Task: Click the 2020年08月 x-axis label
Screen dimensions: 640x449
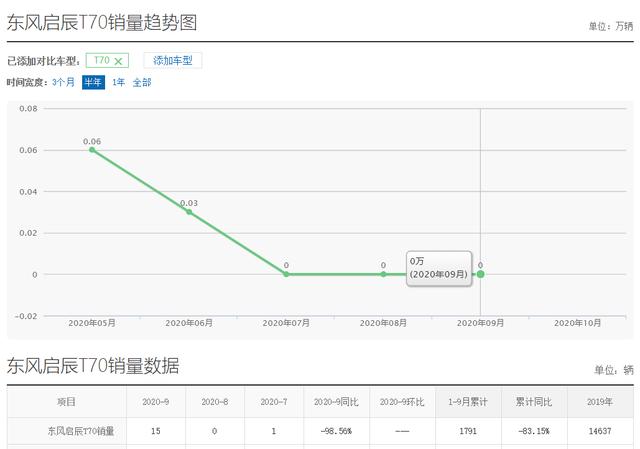Action: (383, 323)
